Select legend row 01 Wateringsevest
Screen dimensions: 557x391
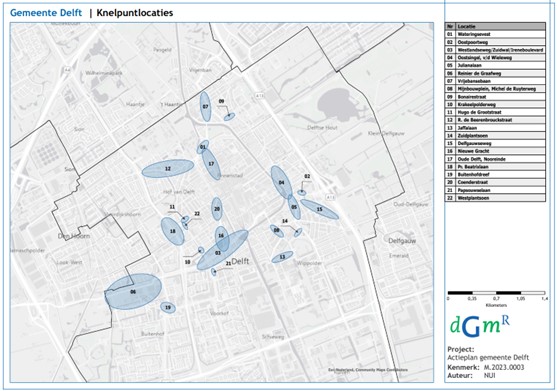(x=495, y=34)
